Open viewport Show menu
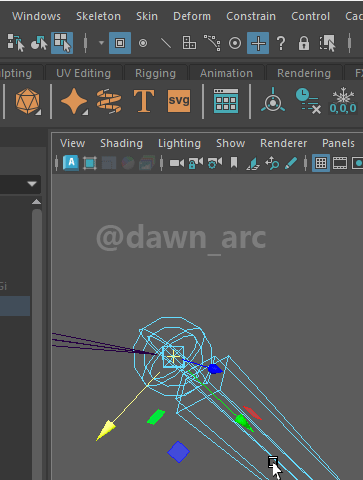Screen dimensions: 363x480 [231, 143]
